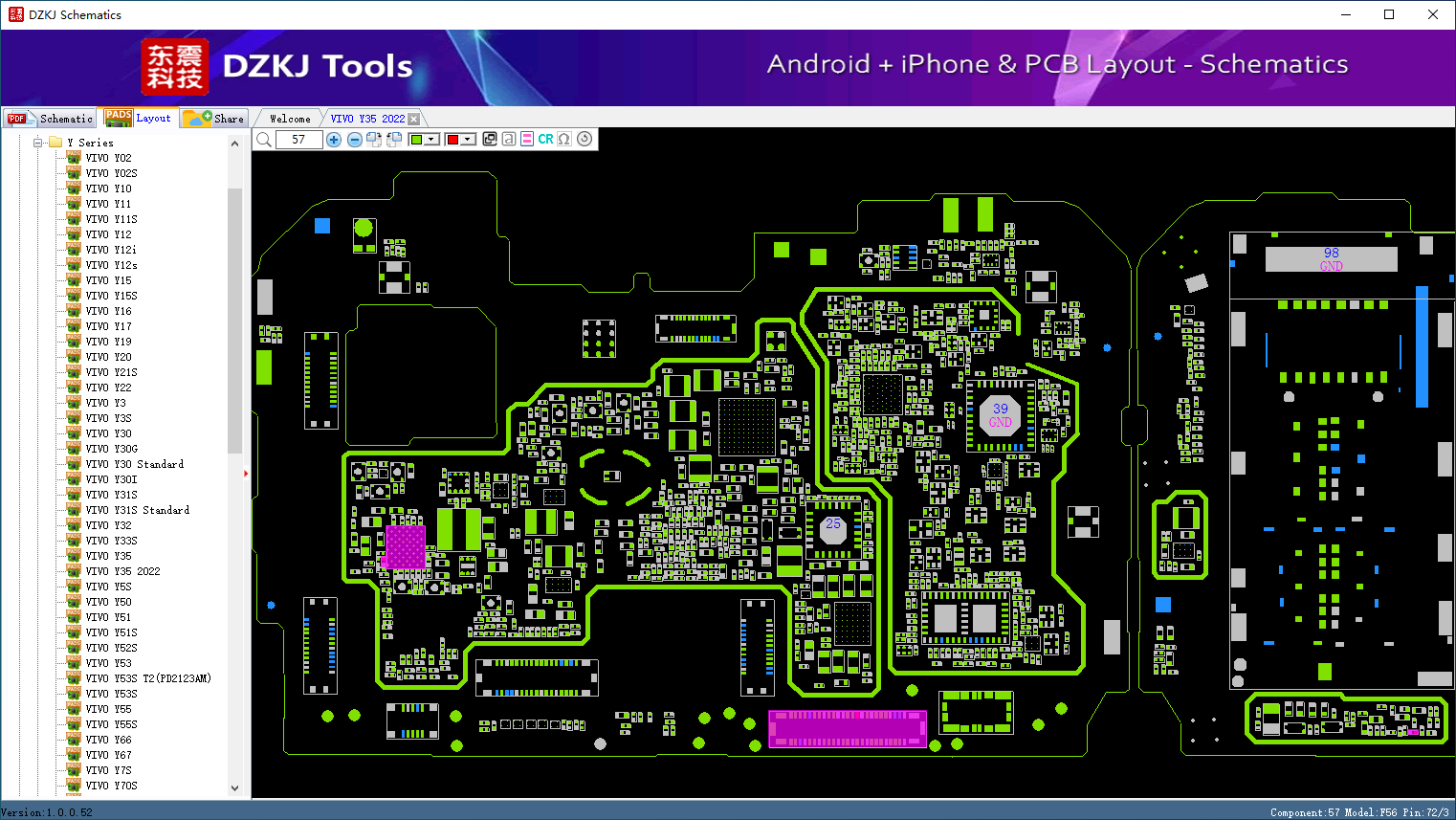Rotate the layout clockwise with the toolbar icon
This screenshot has width=1456, height=820.
click(374, 140)
